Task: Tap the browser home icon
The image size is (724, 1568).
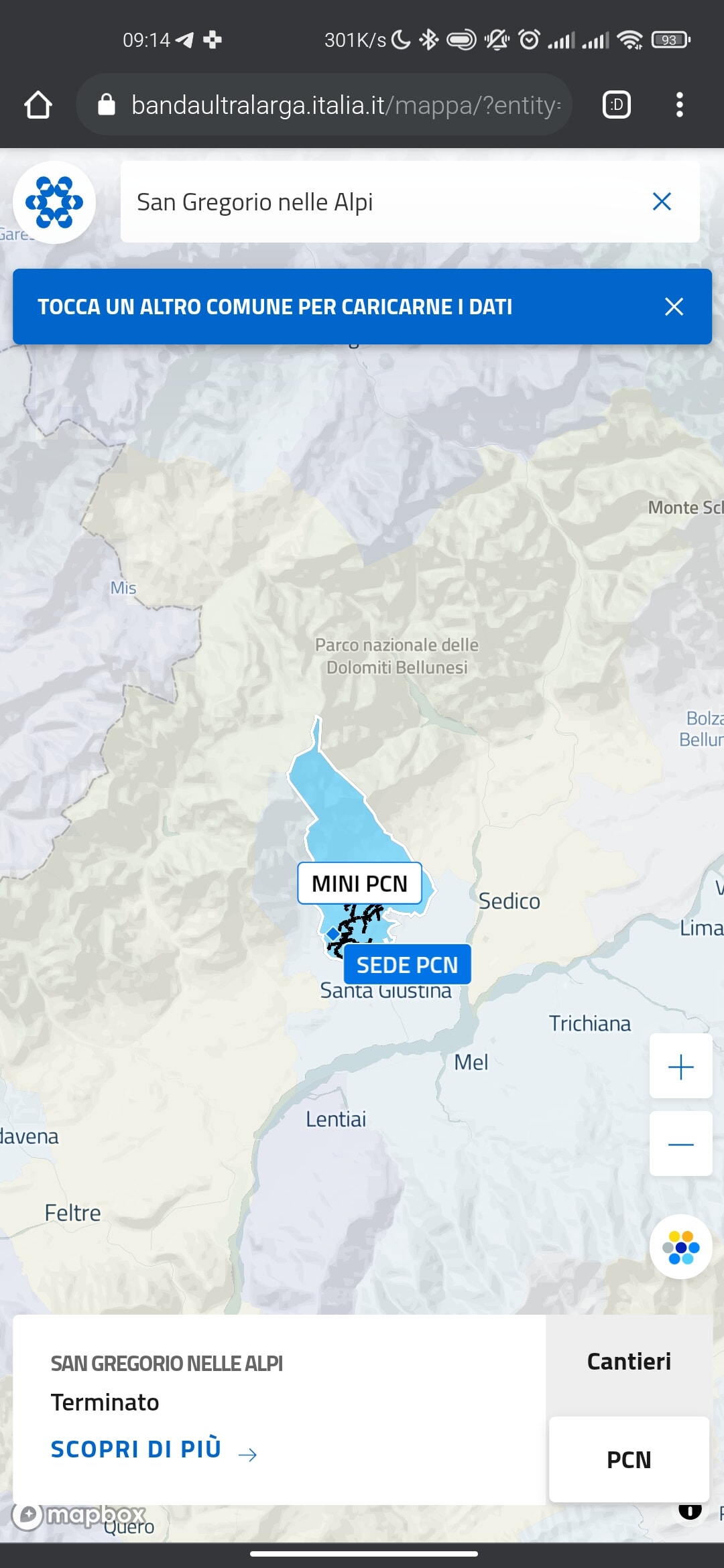Action: pos(38,105)
